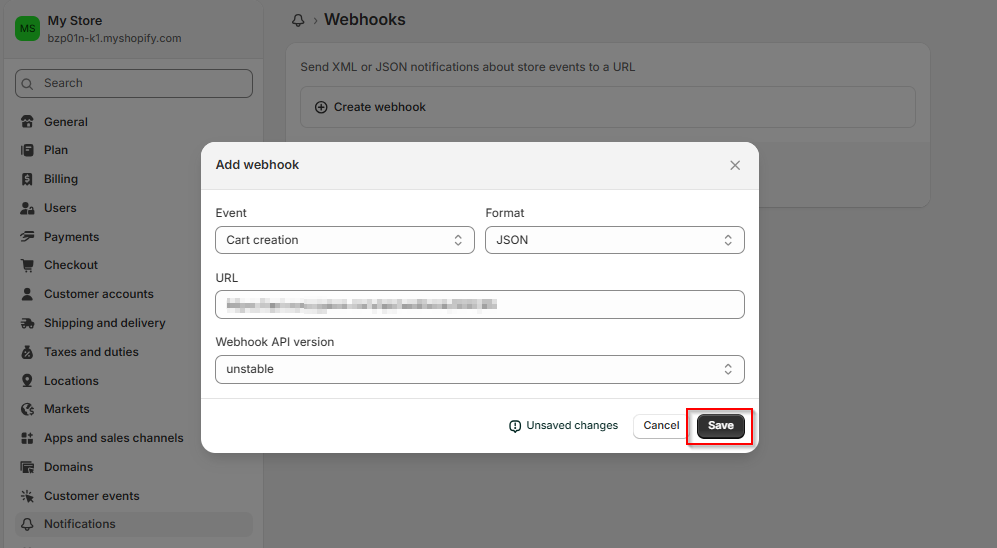Click the General settings icon in sidebar
This screenshot has height=548, width=997.
(x=27, y=122)
